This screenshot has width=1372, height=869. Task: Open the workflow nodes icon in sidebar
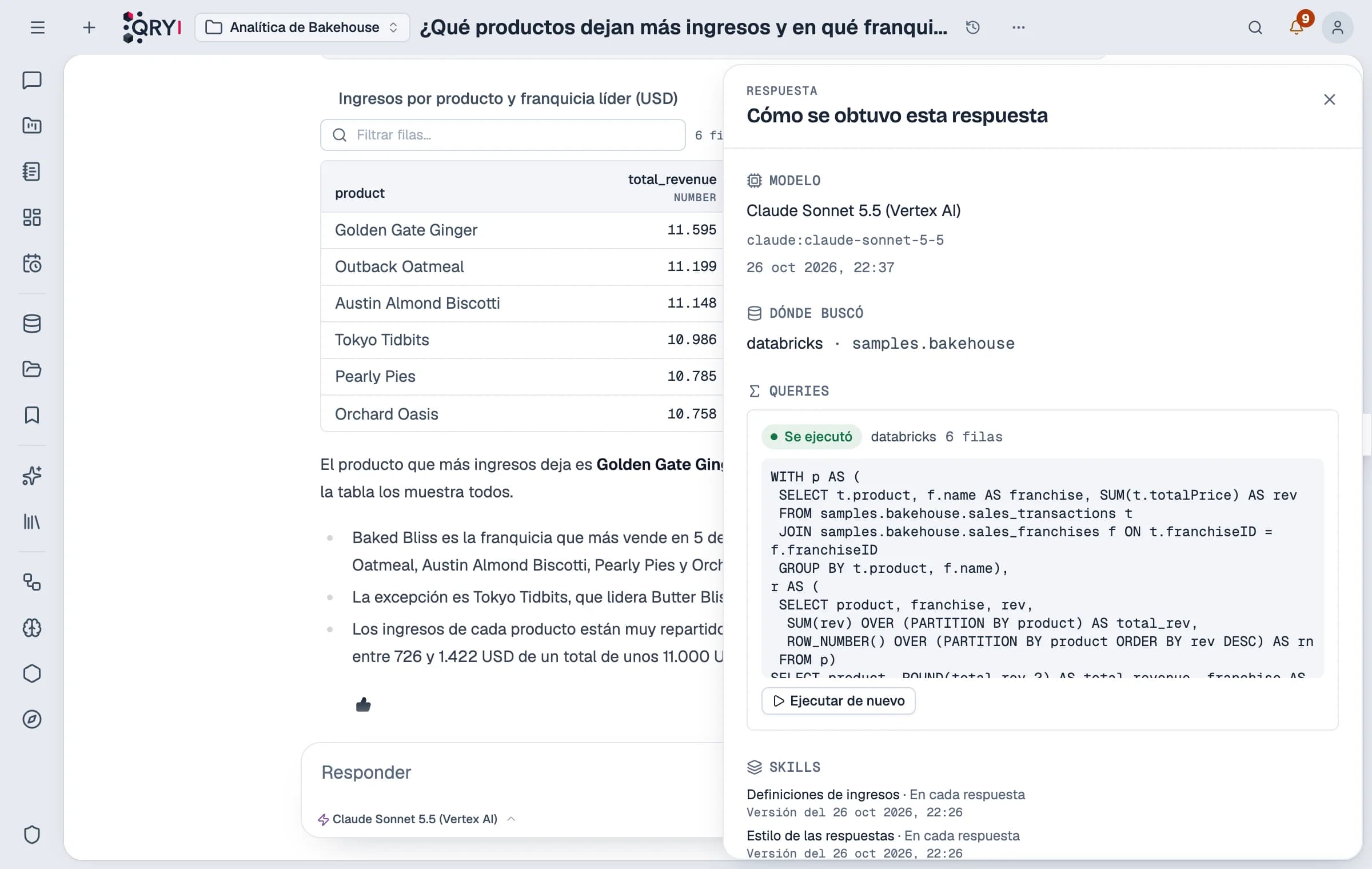[32, 582]
